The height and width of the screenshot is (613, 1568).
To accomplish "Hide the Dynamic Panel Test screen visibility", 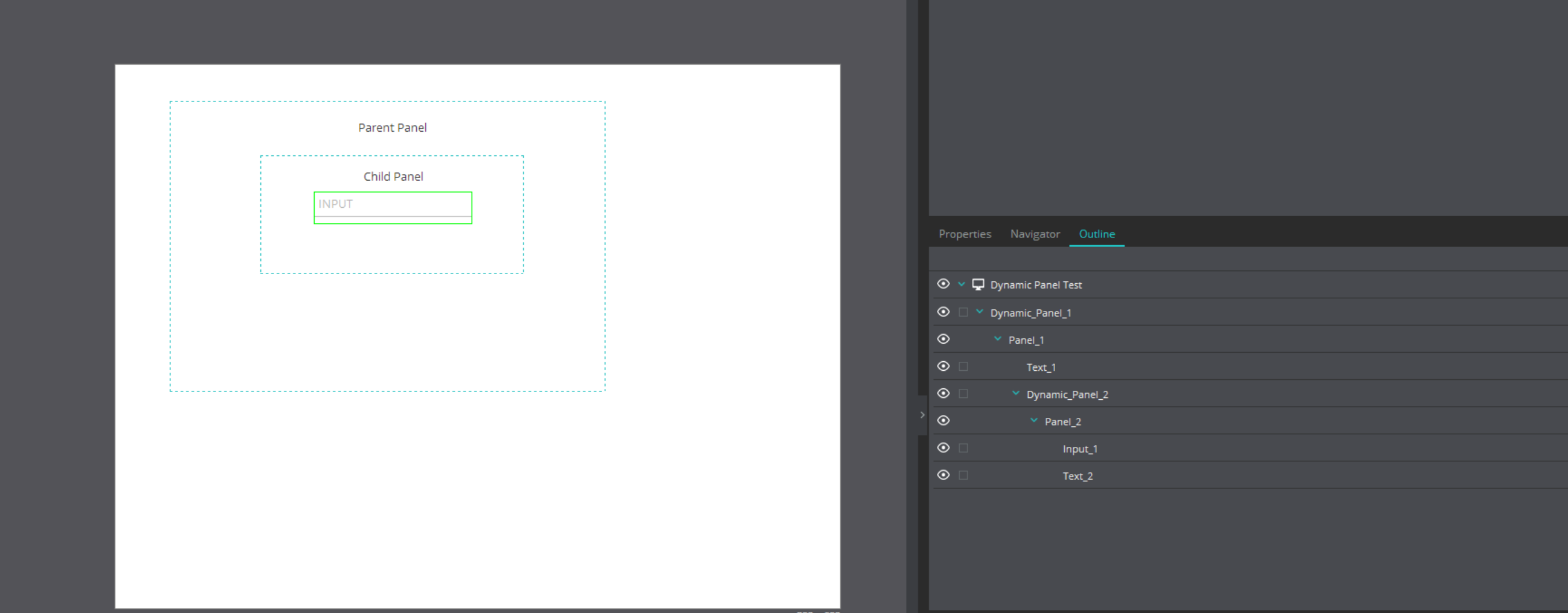I will [943, 284].
